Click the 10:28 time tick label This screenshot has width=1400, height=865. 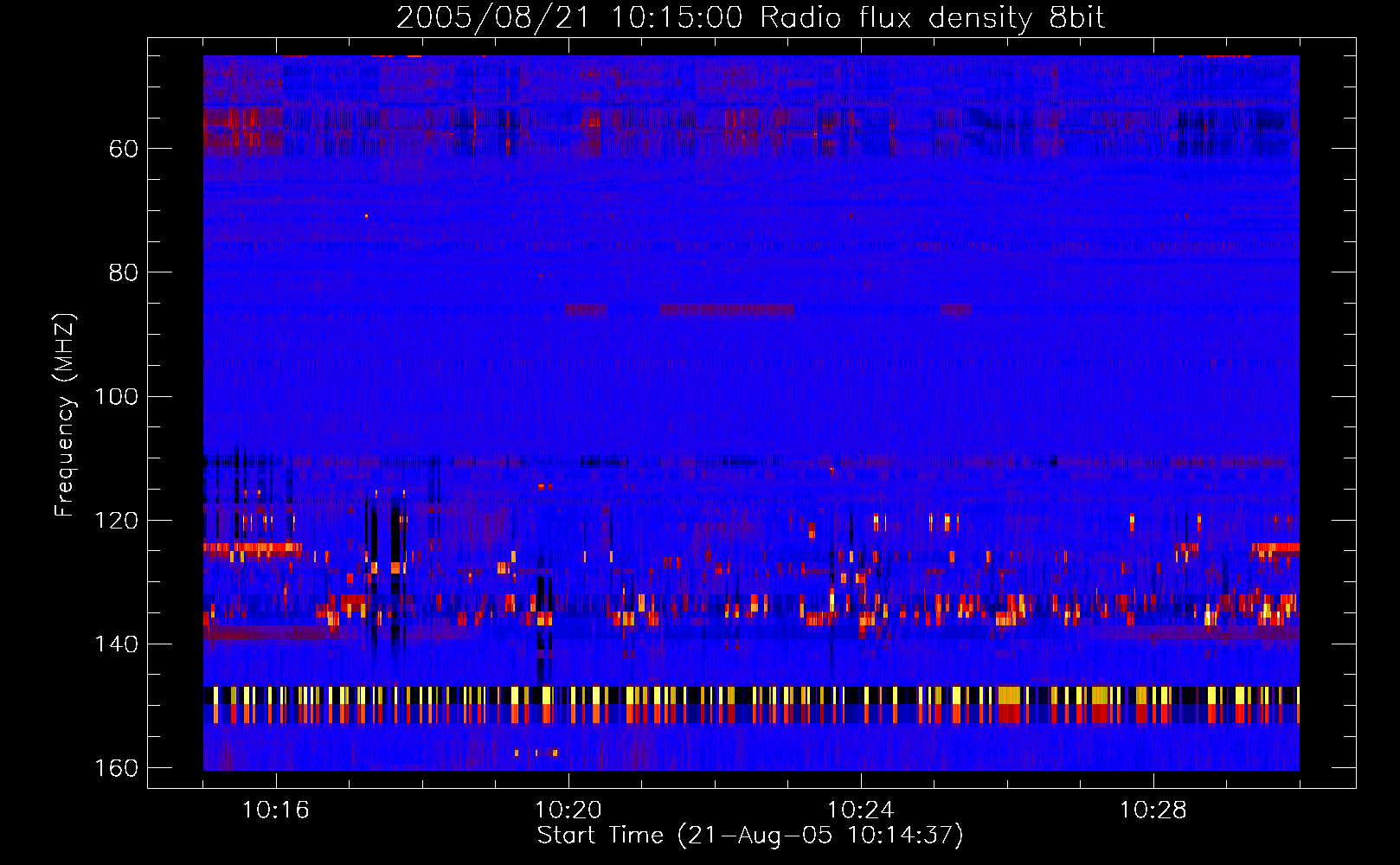(x=1153, y=811)
